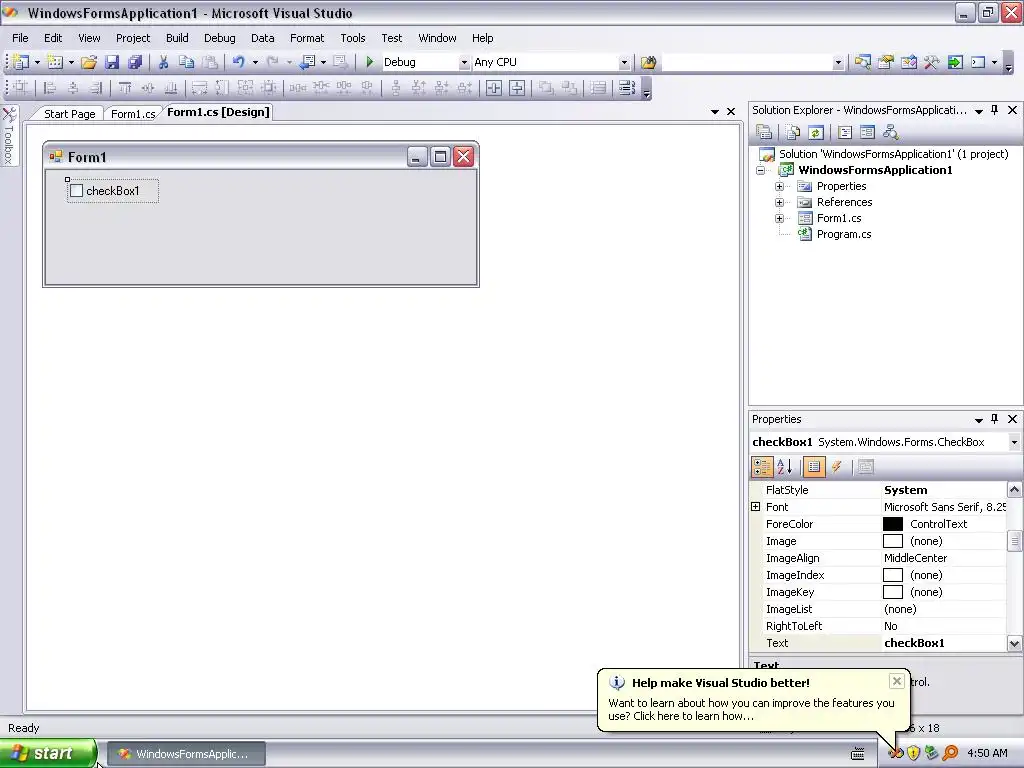
Task: Click the system tray security shield icon
Action: (913, 754)
